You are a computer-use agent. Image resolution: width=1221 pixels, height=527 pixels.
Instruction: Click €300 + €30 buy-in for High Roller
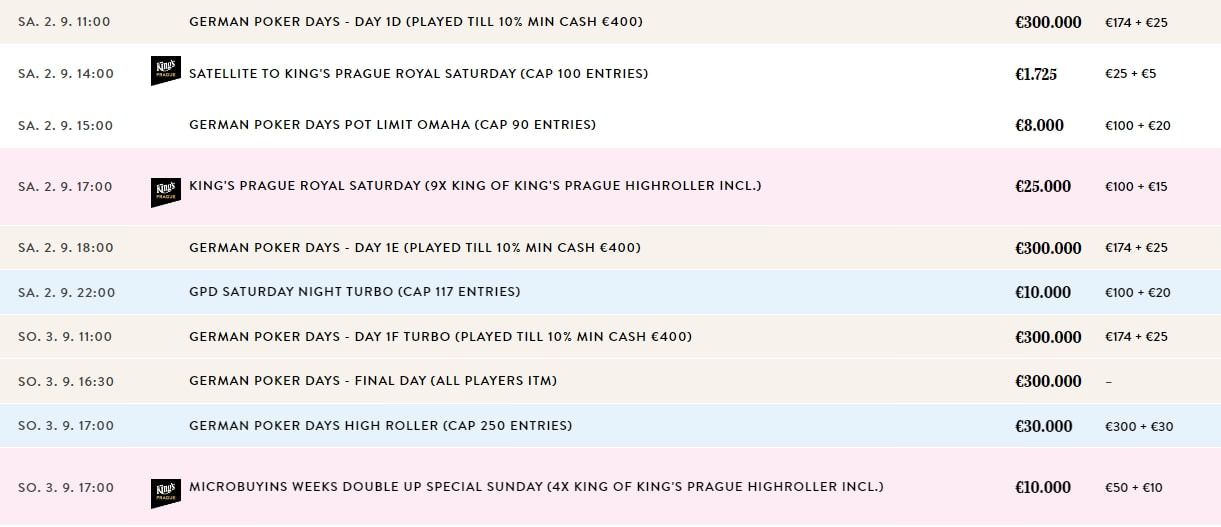click(1138, 427)
